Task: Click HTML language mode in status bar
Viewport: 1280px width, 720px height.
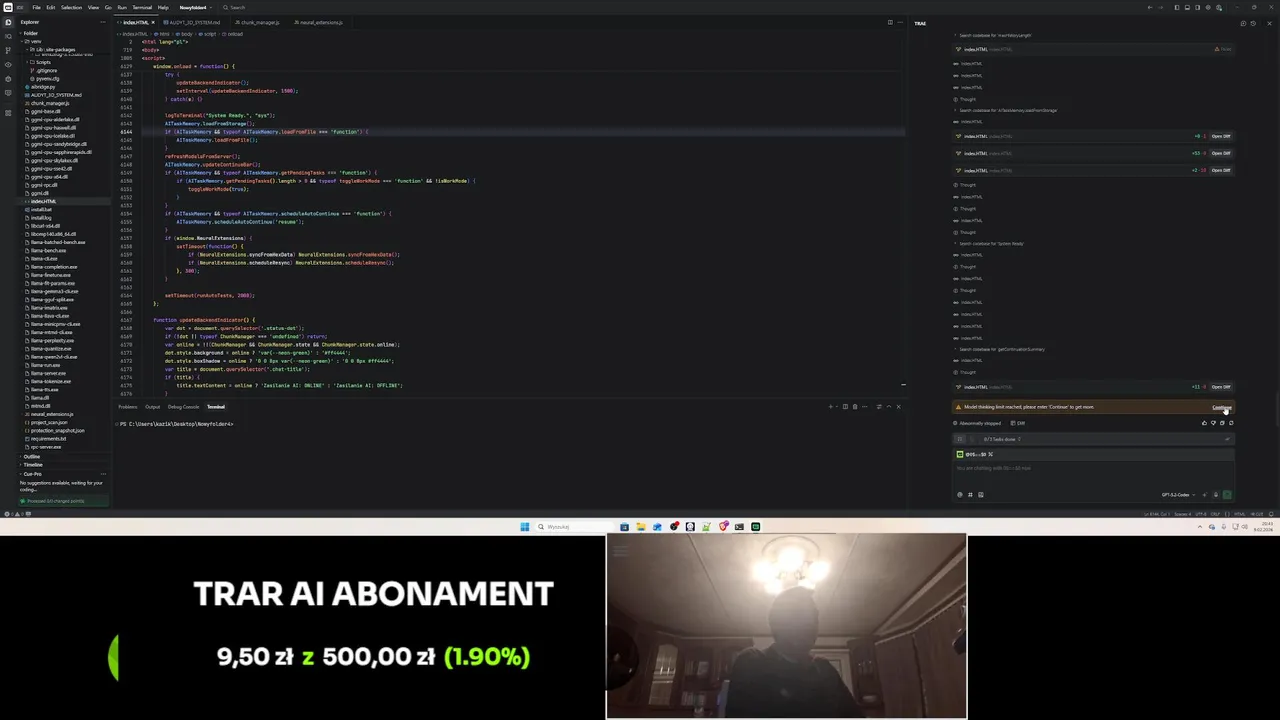Action: pos(1239,514)
